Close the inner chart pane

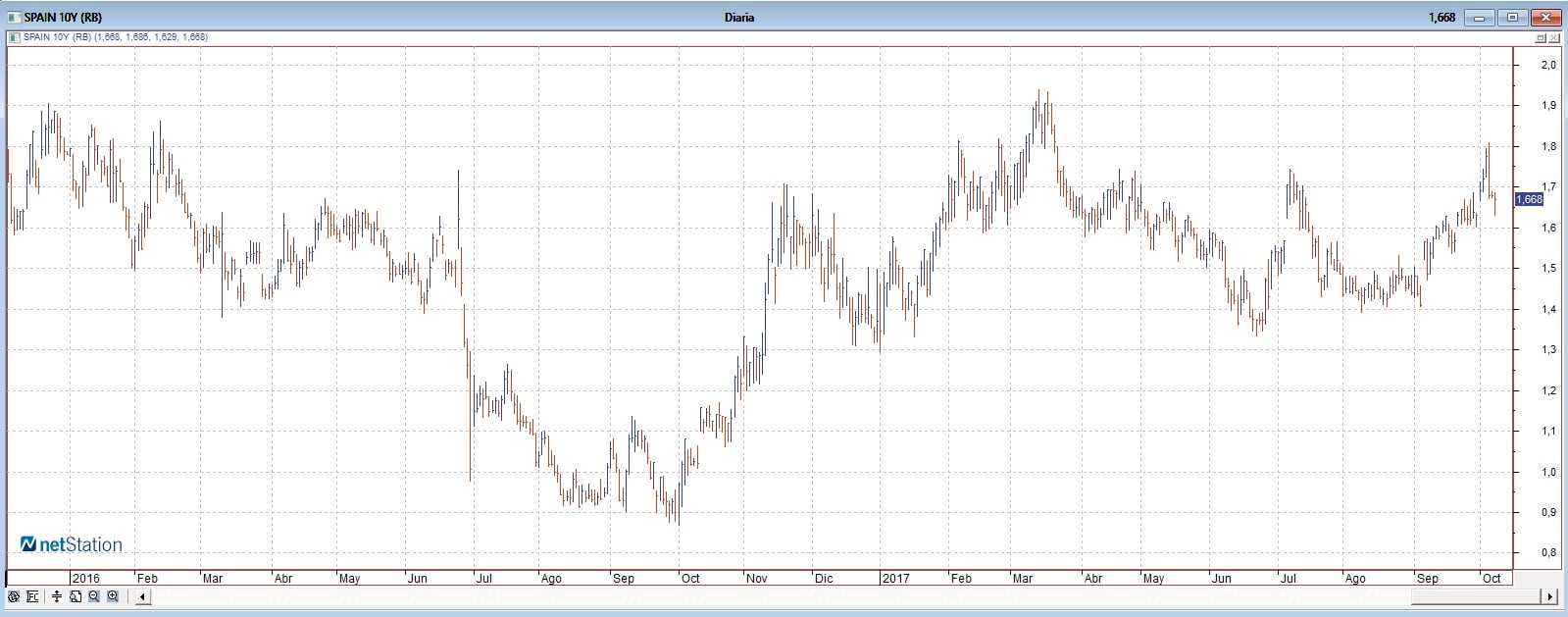click(x=1556, y=37)
